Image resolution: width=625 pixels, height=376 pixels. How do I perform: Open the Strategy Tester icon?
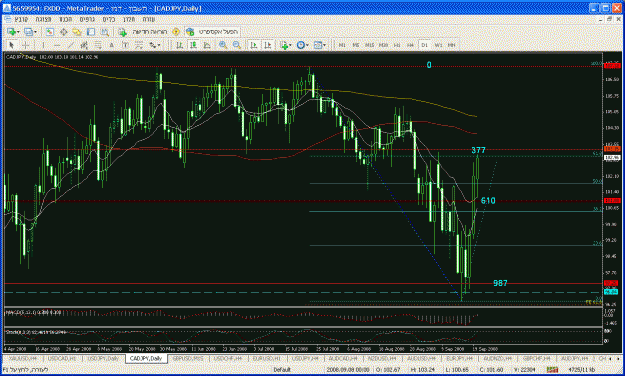104,32
